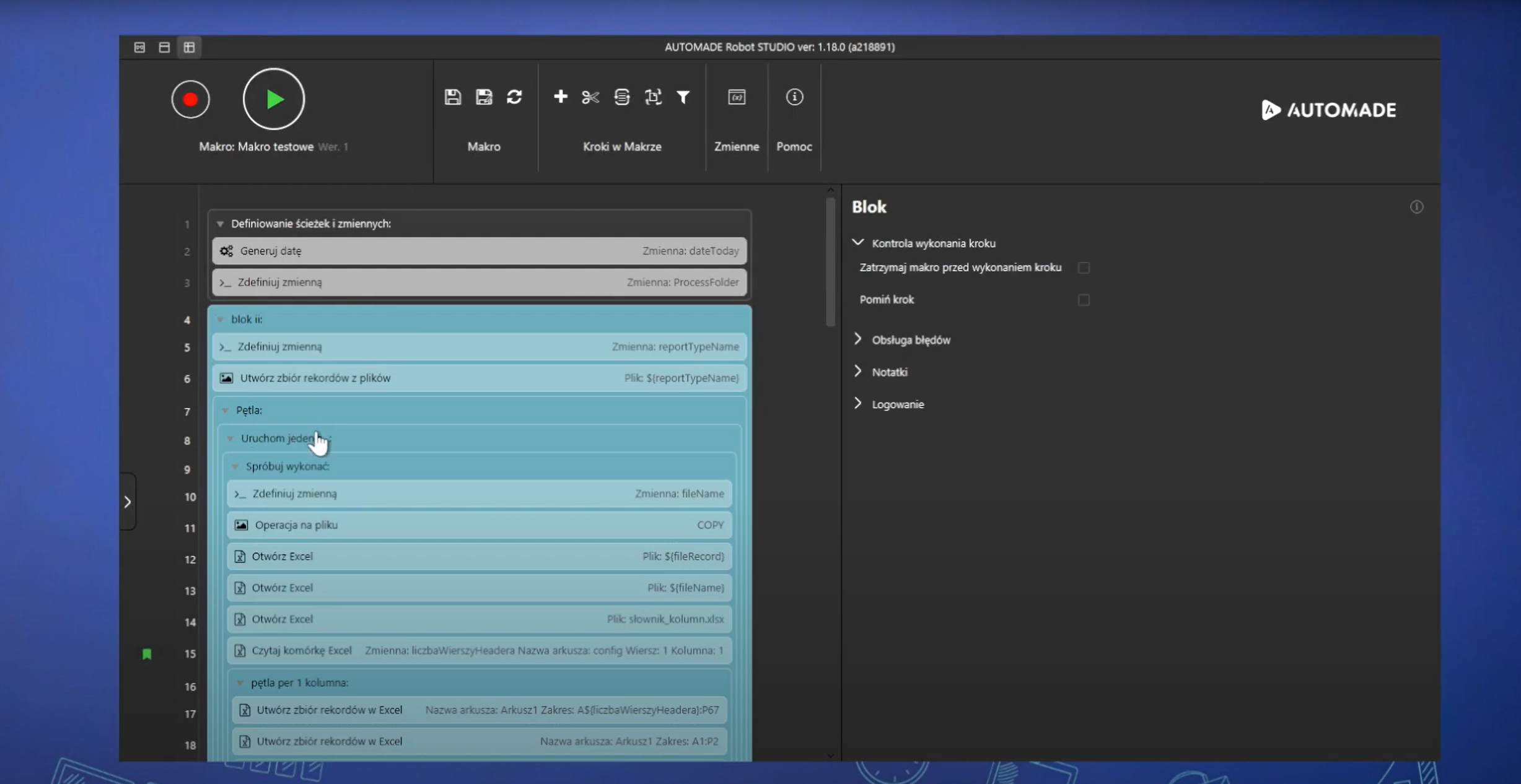Click the bracketed-frame icon left of the filter
Screen dimensions: 1521x784
[653, 97]
